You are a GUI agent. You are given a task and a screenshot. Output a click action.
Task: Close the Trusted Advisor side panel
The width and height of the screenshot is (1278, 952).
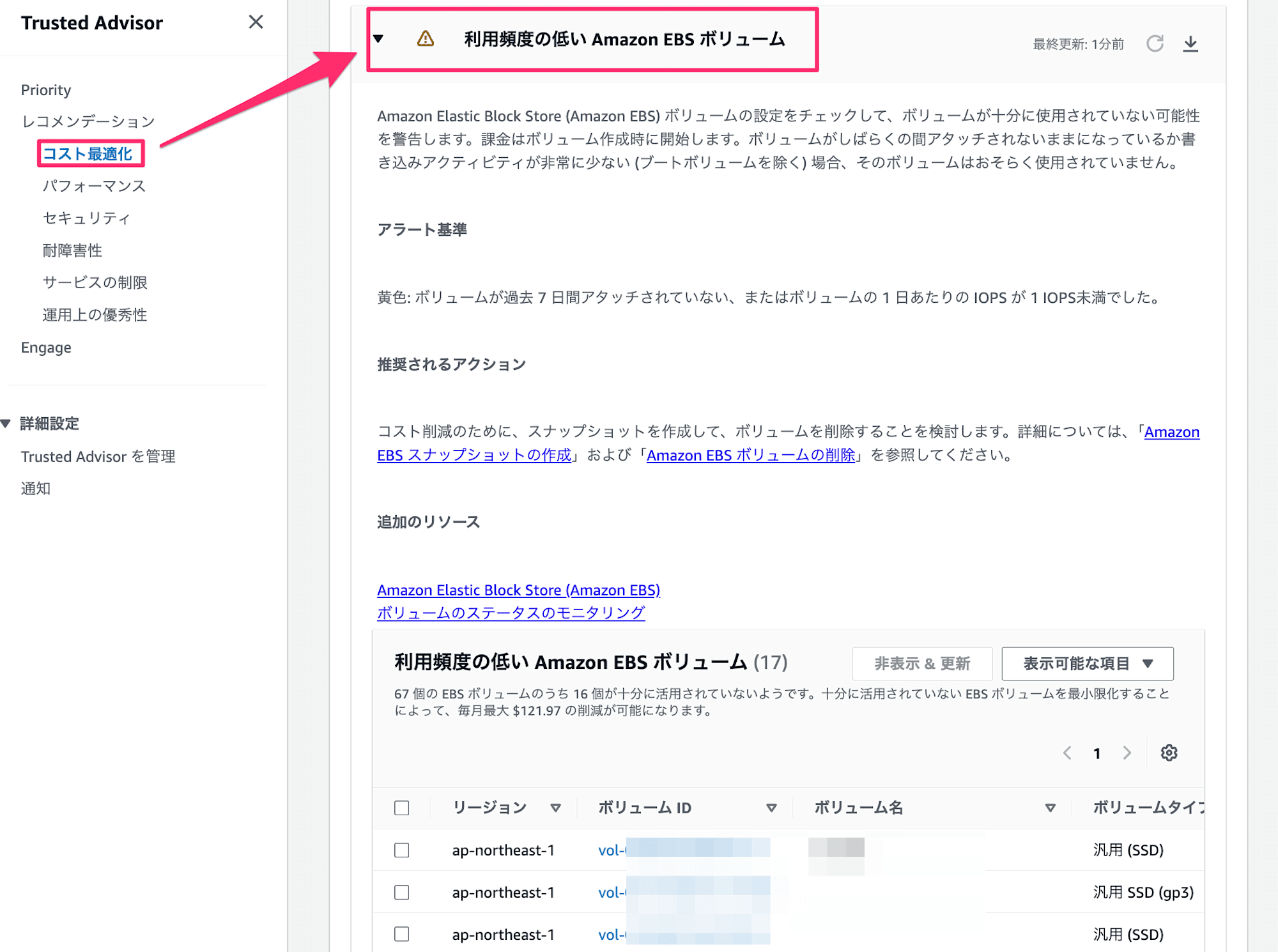[x=256, y=22]
